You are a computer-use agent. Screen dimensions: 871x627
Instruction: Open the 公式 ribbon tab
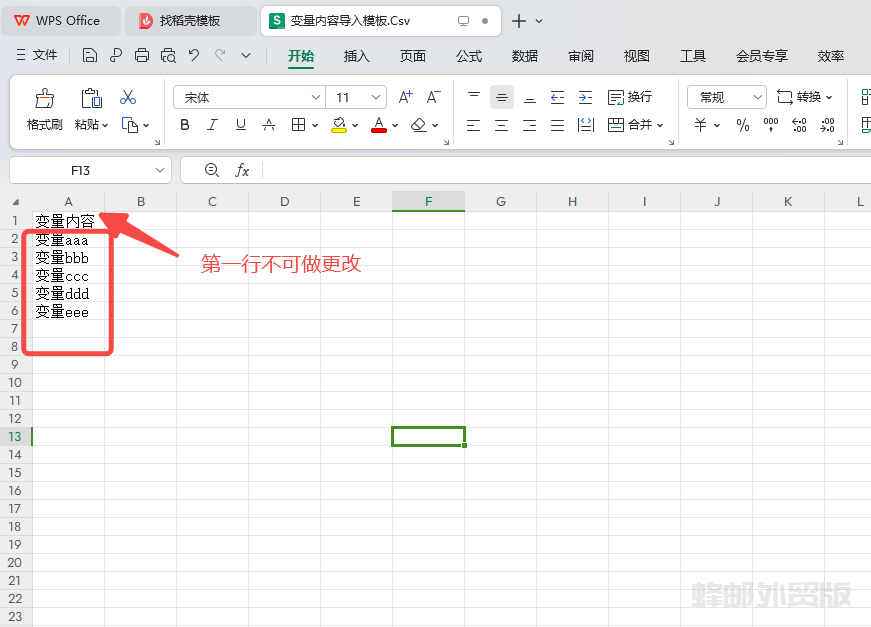(468, 56)
